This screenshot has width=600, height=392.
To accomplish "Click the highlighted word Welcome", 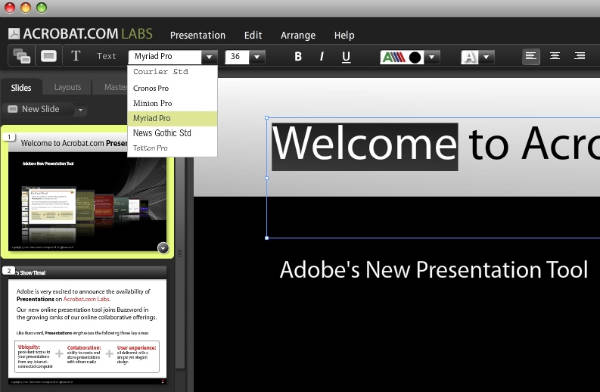I will pyautogui.click(x=365, y=146).
